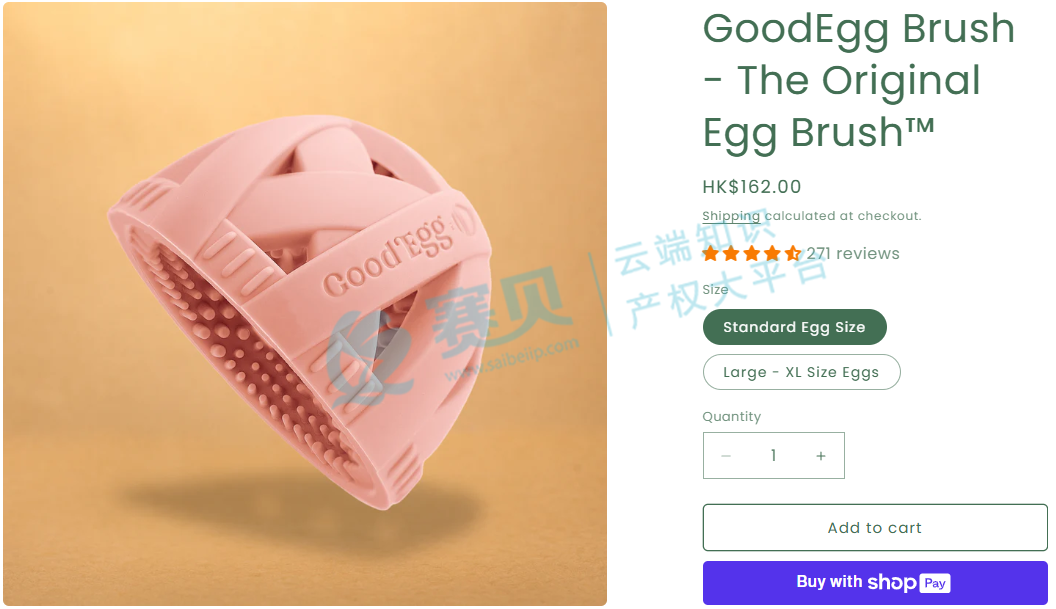Viewport: 1056px width, 609px height.
Task: Decrease quantity with the minus icon
Action: point(726,456)
